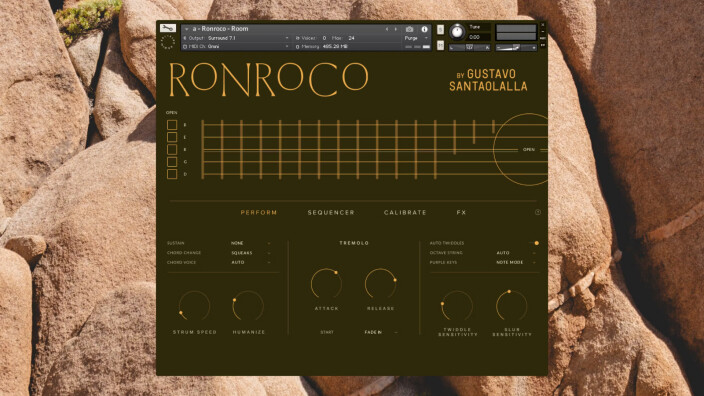This screenshot has width=704, height=396.
Task: Adjust the Tremolo Release knob
Action: click(x=381, y=284)
